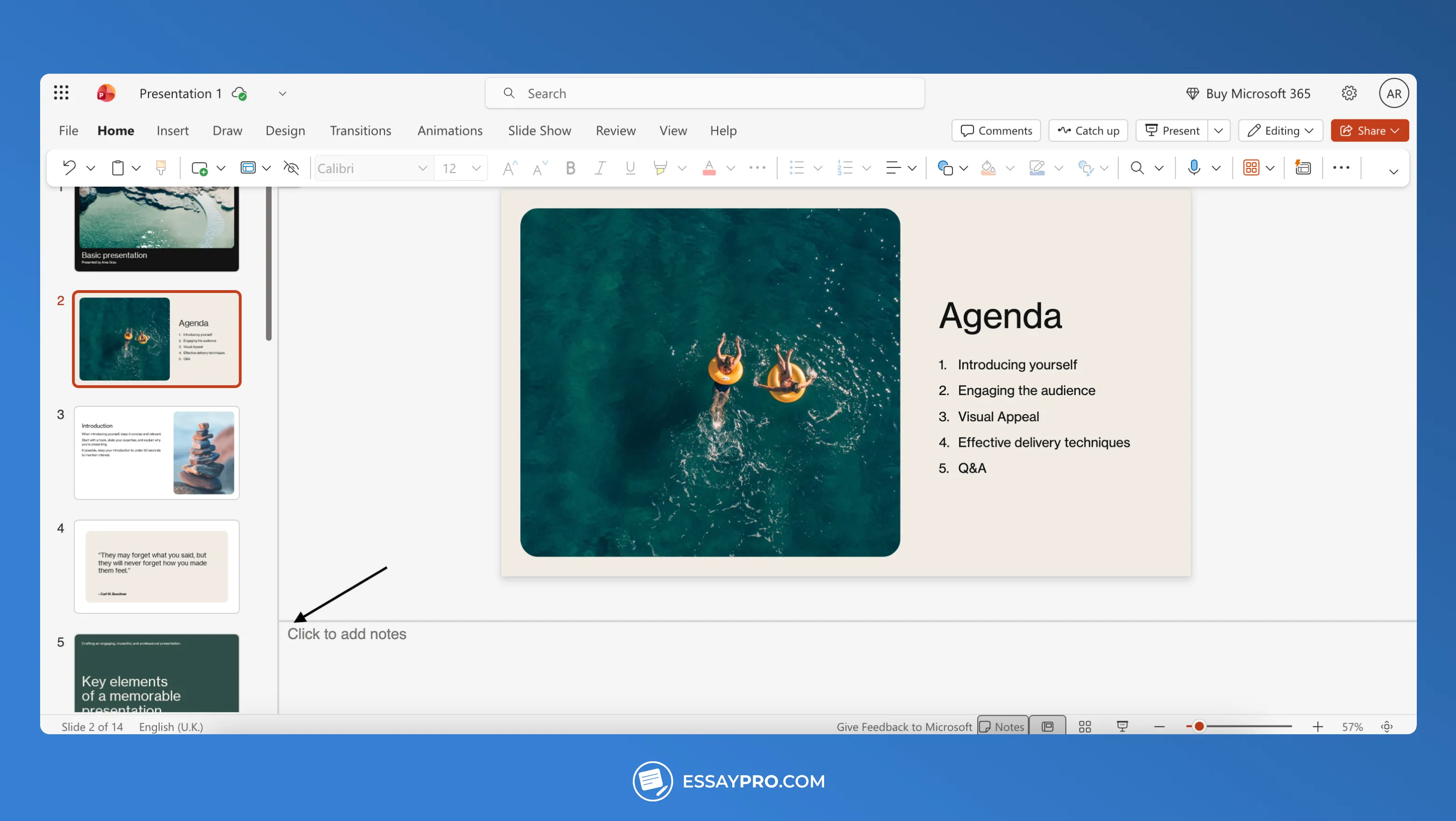This screenshot has height=821, width=1456.
Task: Click the Share button
Action: tap(1369, 131)
